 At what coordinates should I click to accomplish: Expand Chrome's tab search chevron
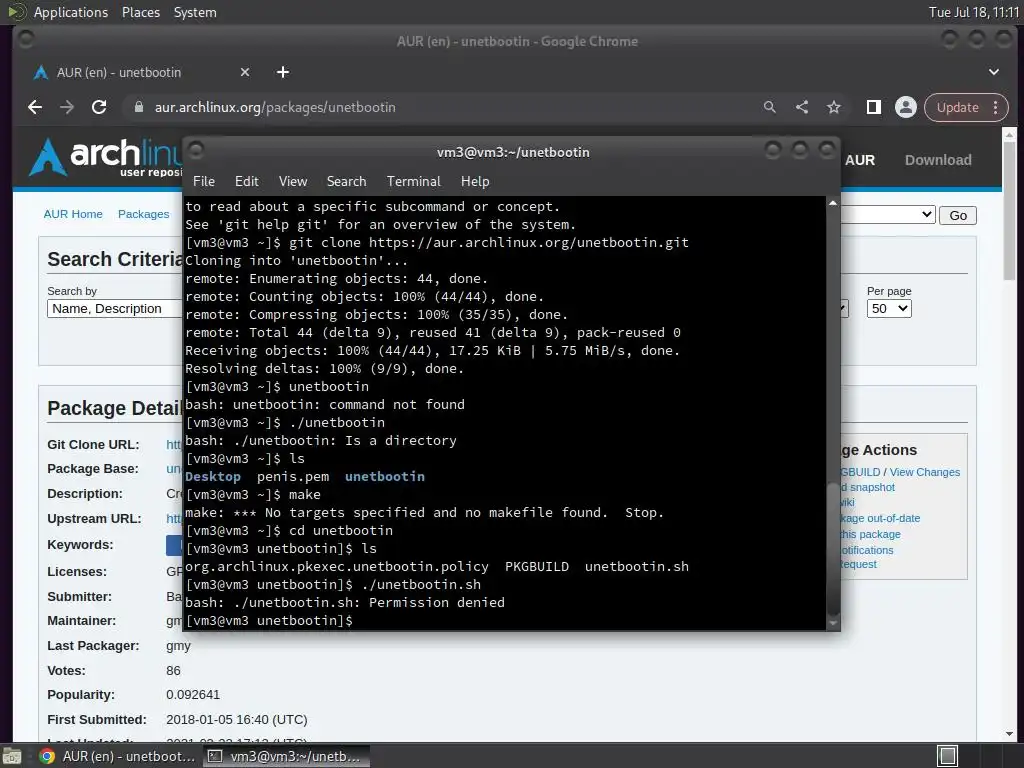click(x=993, y=72)
